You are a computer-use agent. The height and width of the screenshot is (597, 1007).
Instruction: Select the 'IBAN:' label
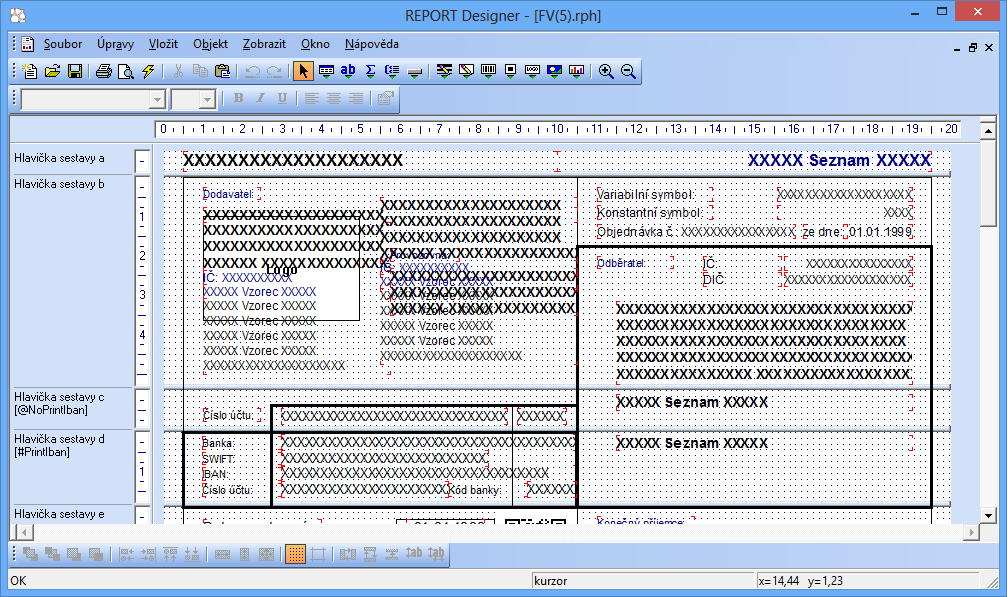click(x=215, y=474)
